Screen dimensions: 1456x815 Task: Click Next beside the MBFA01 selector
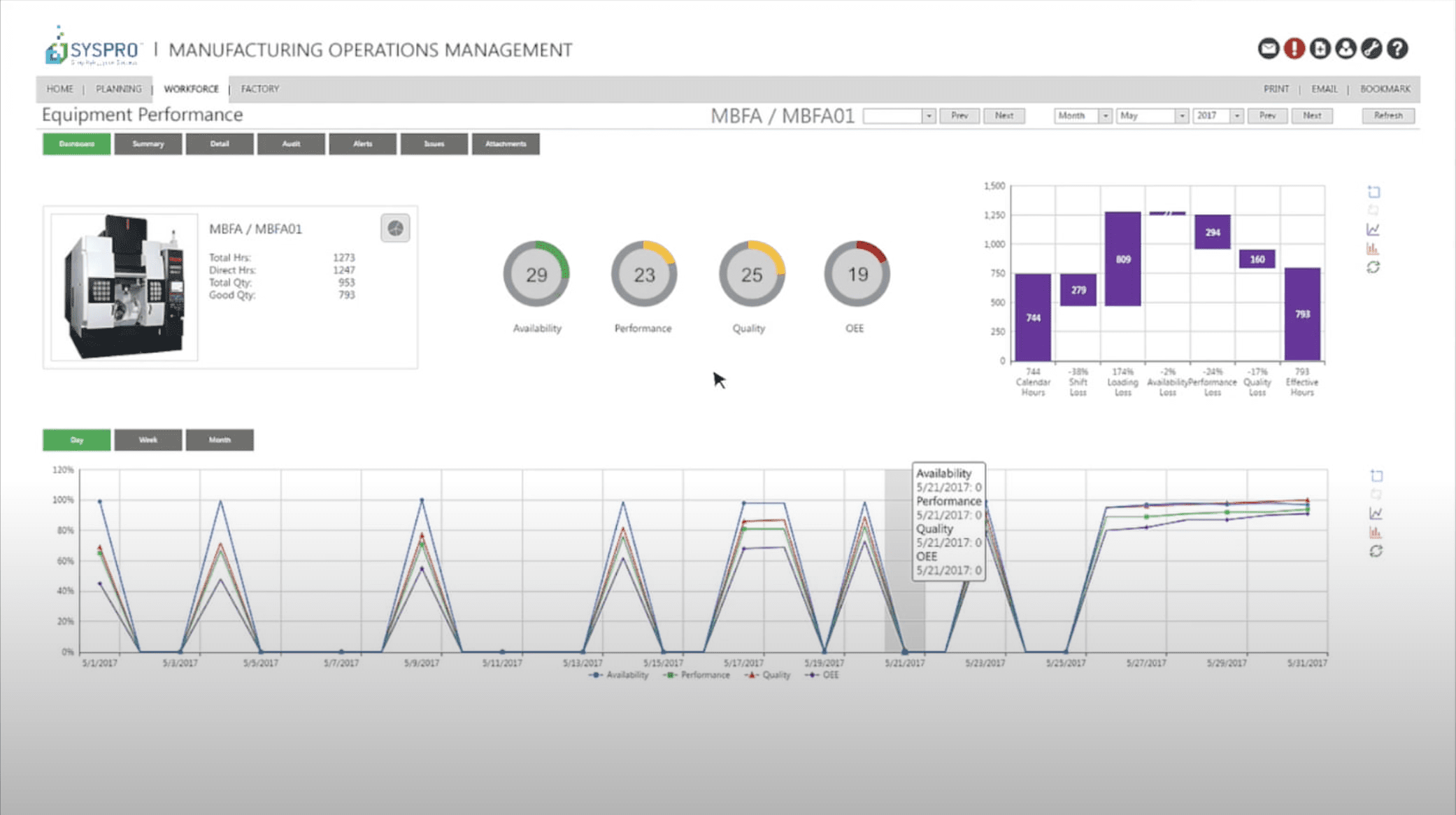(x=1005, y=115)
